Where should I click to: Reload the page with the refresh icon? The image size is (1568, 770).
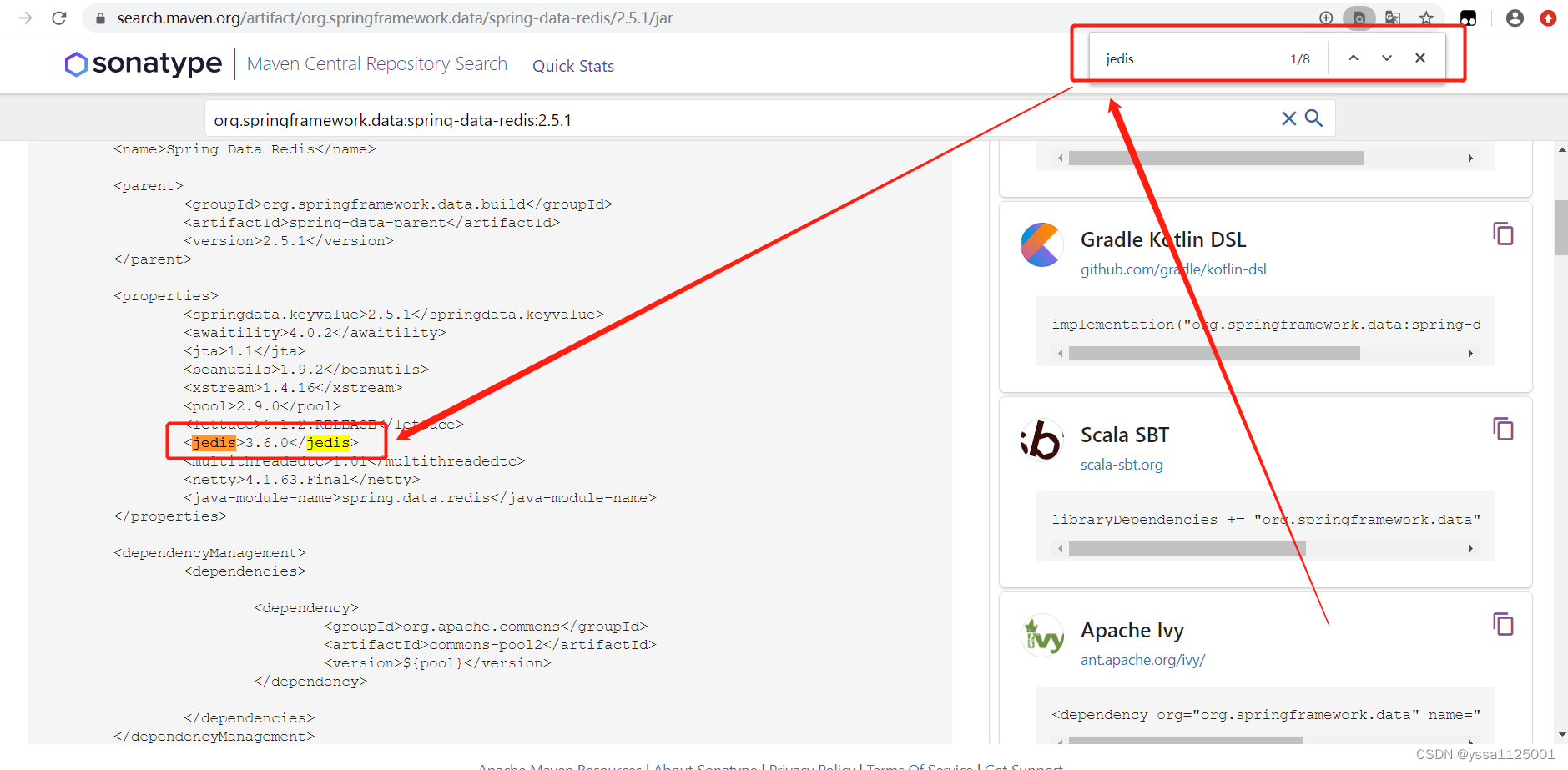(58, 17)
